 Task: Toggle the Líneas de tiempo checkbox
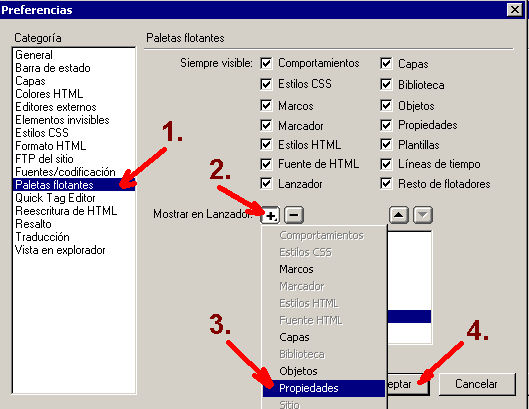[386, 164]
